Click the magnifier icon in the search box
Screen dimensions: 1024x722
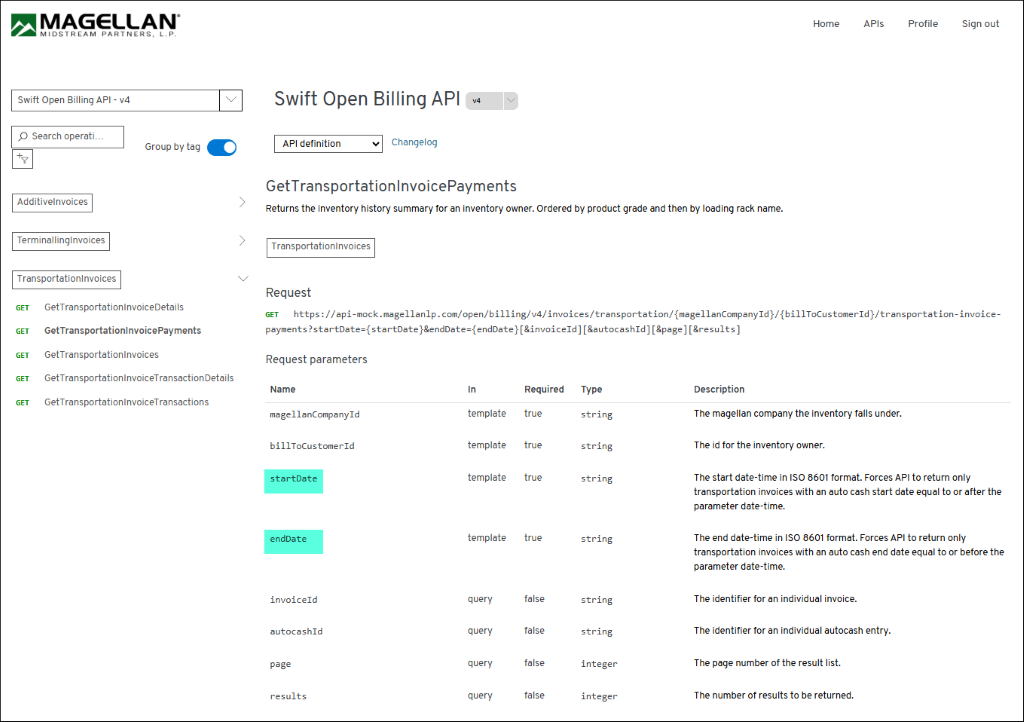tap(22, 136)
